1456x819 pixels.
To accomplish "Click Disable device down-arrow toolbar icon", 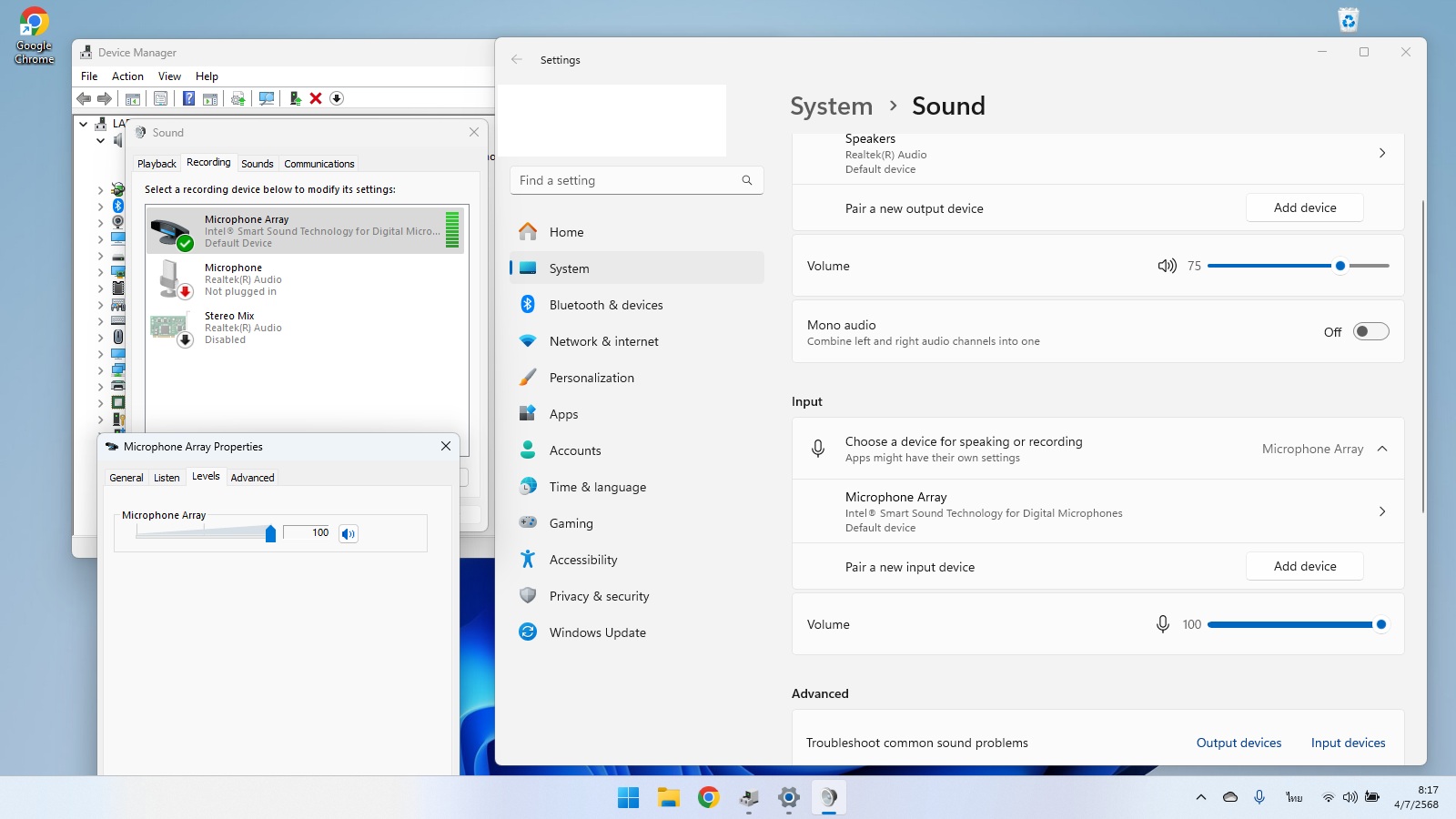I will click(x=337, y=98).
